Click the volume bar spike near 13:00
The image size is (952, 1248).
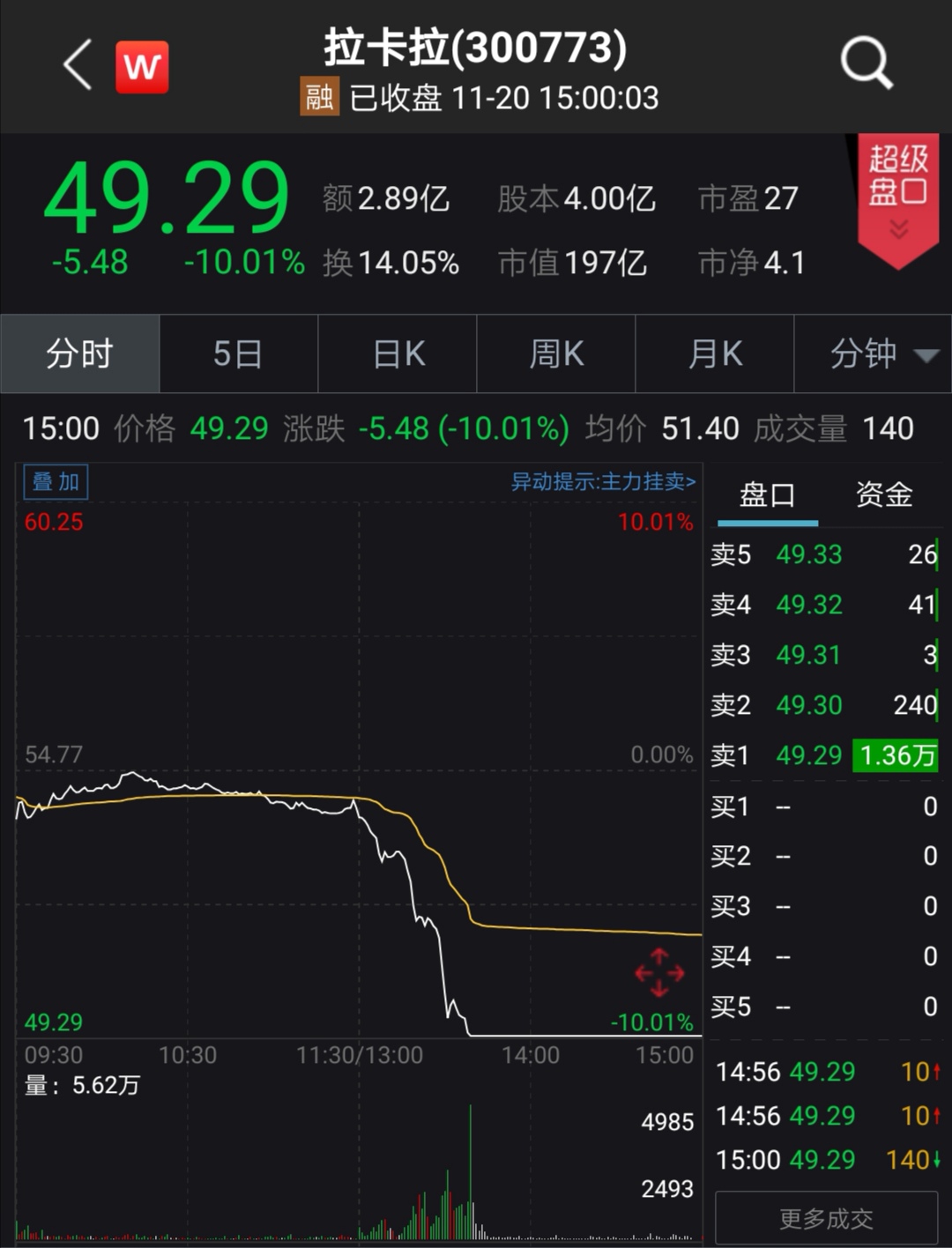(x=470, y=1172)
